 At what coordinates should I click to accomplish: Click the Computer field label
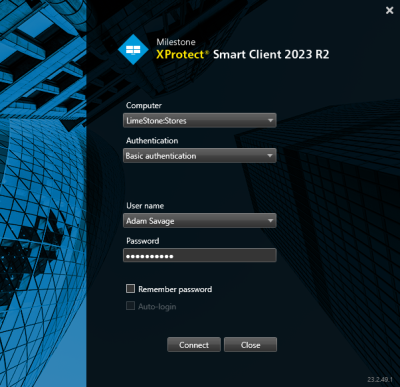(x=144, y=106)
